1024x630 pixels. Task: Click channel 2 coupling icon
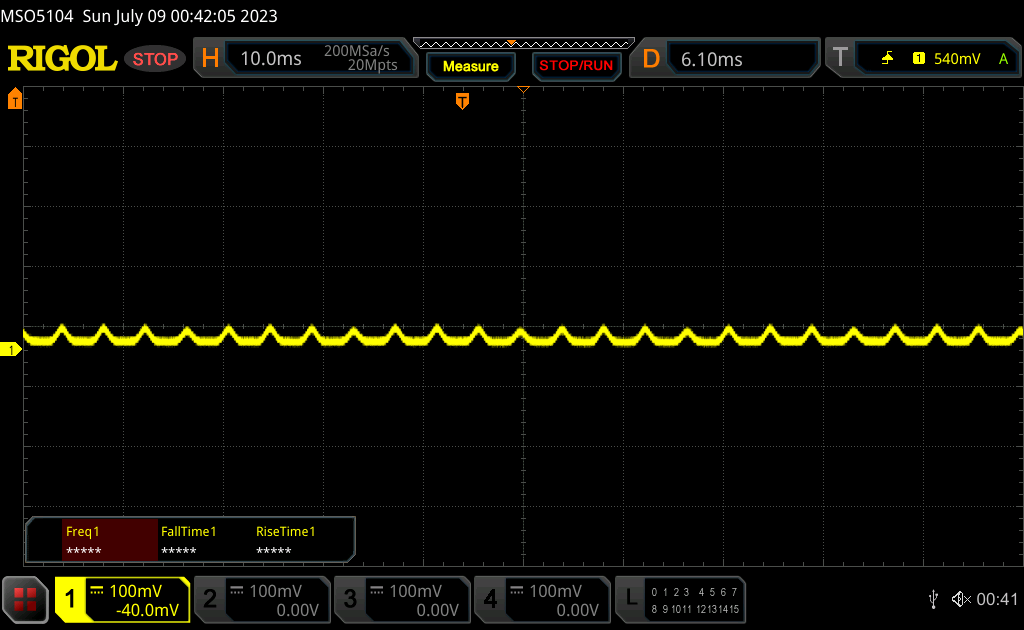[x=236, y=591]
